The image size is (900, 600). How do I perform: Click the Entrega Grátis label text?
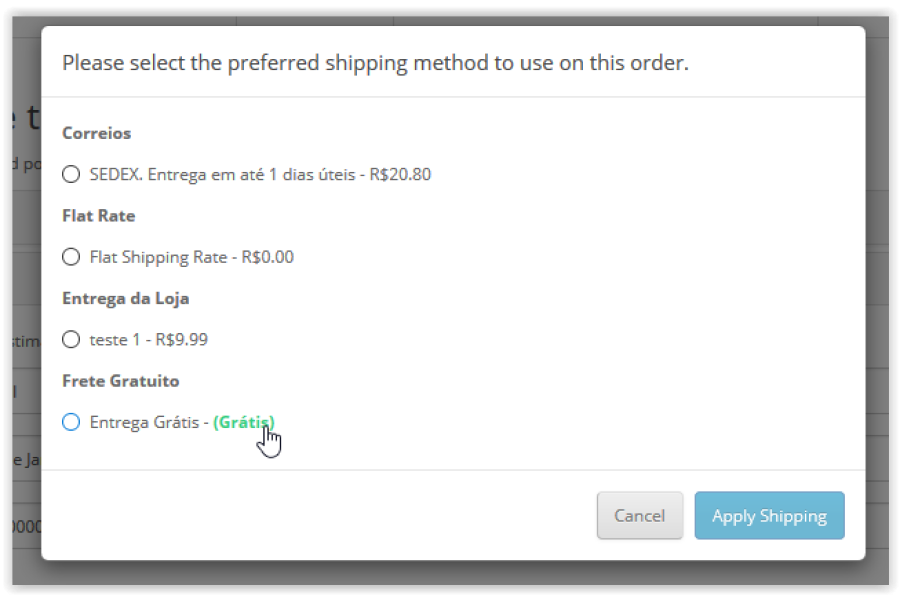[145, 422]
